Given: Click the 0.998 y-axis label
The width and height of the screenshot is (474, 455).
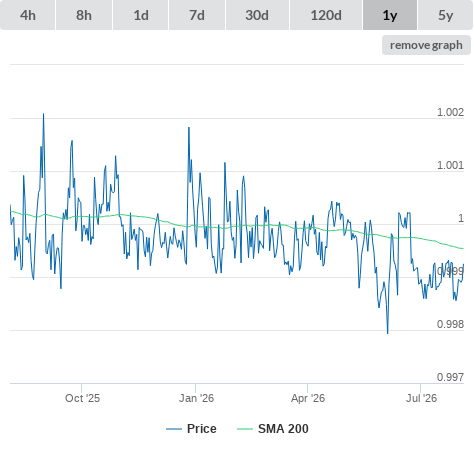Looking at the screenshot, I should (450, 324).
